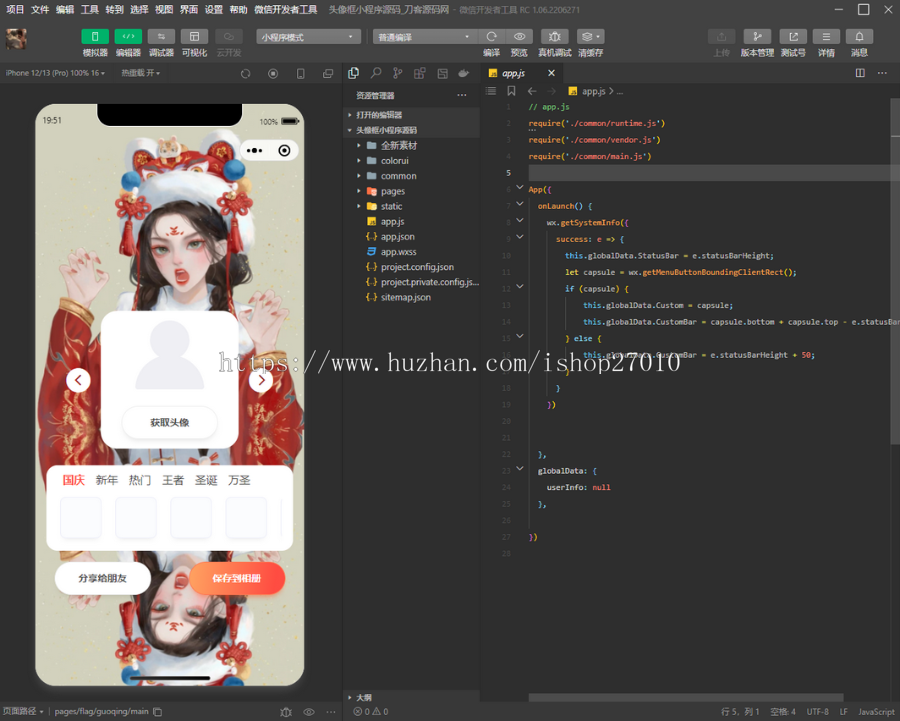Open the Source Control icon

[398, 73]
